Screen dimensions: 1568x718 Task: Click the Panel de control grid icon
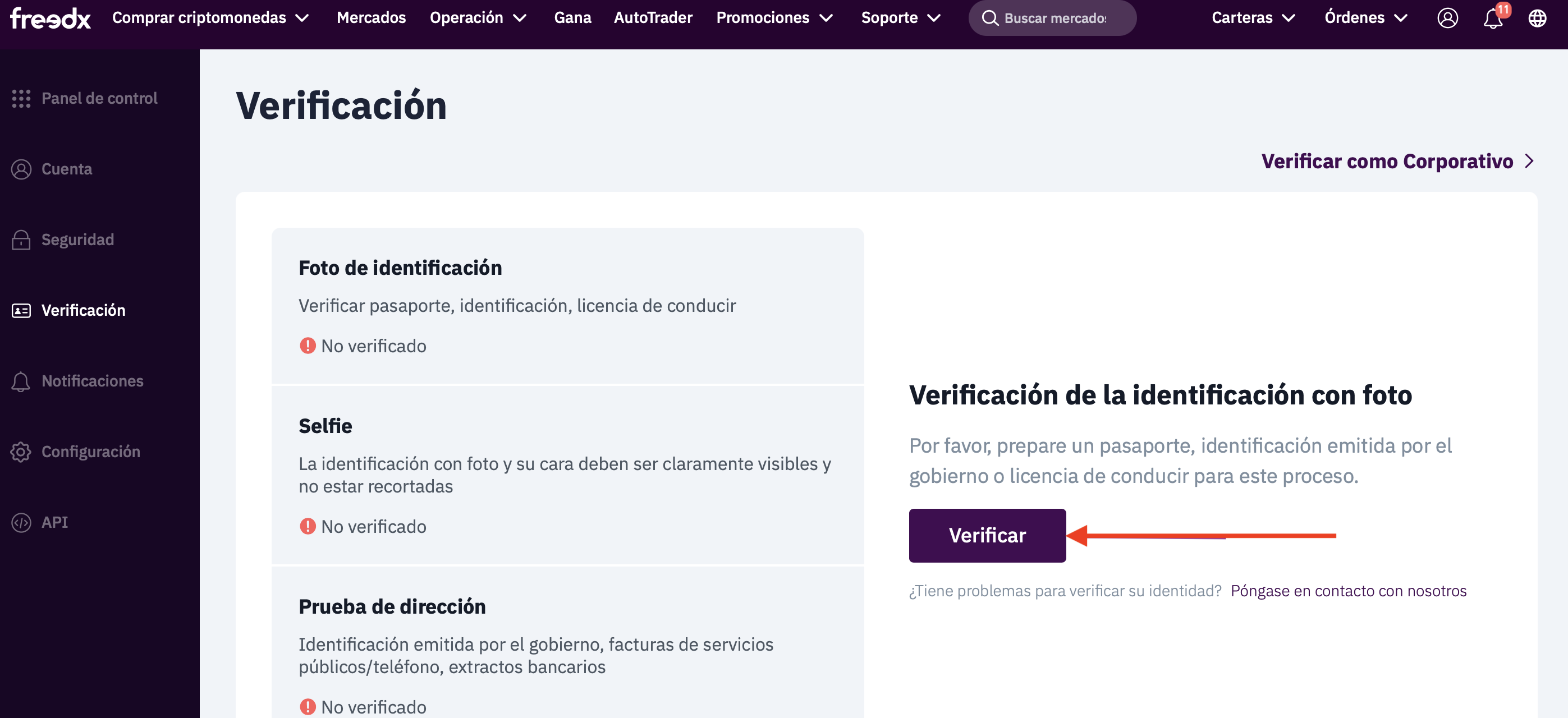click(21, 99)
